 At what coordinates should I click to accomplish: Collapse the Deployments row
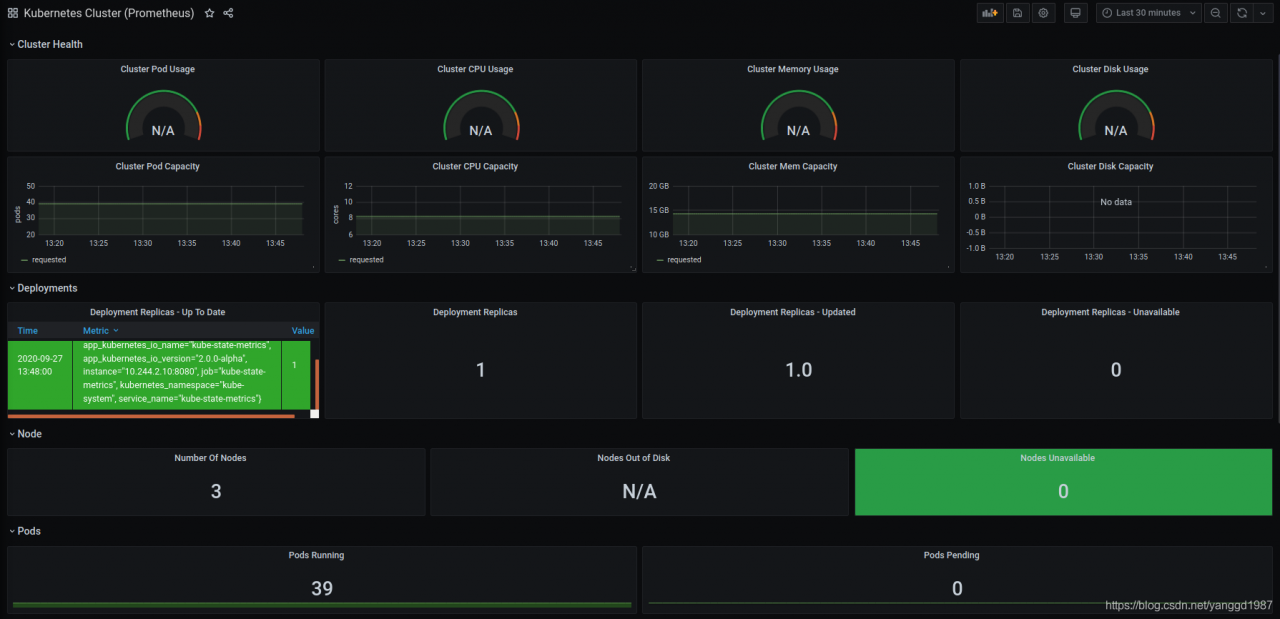pos(43,288)
